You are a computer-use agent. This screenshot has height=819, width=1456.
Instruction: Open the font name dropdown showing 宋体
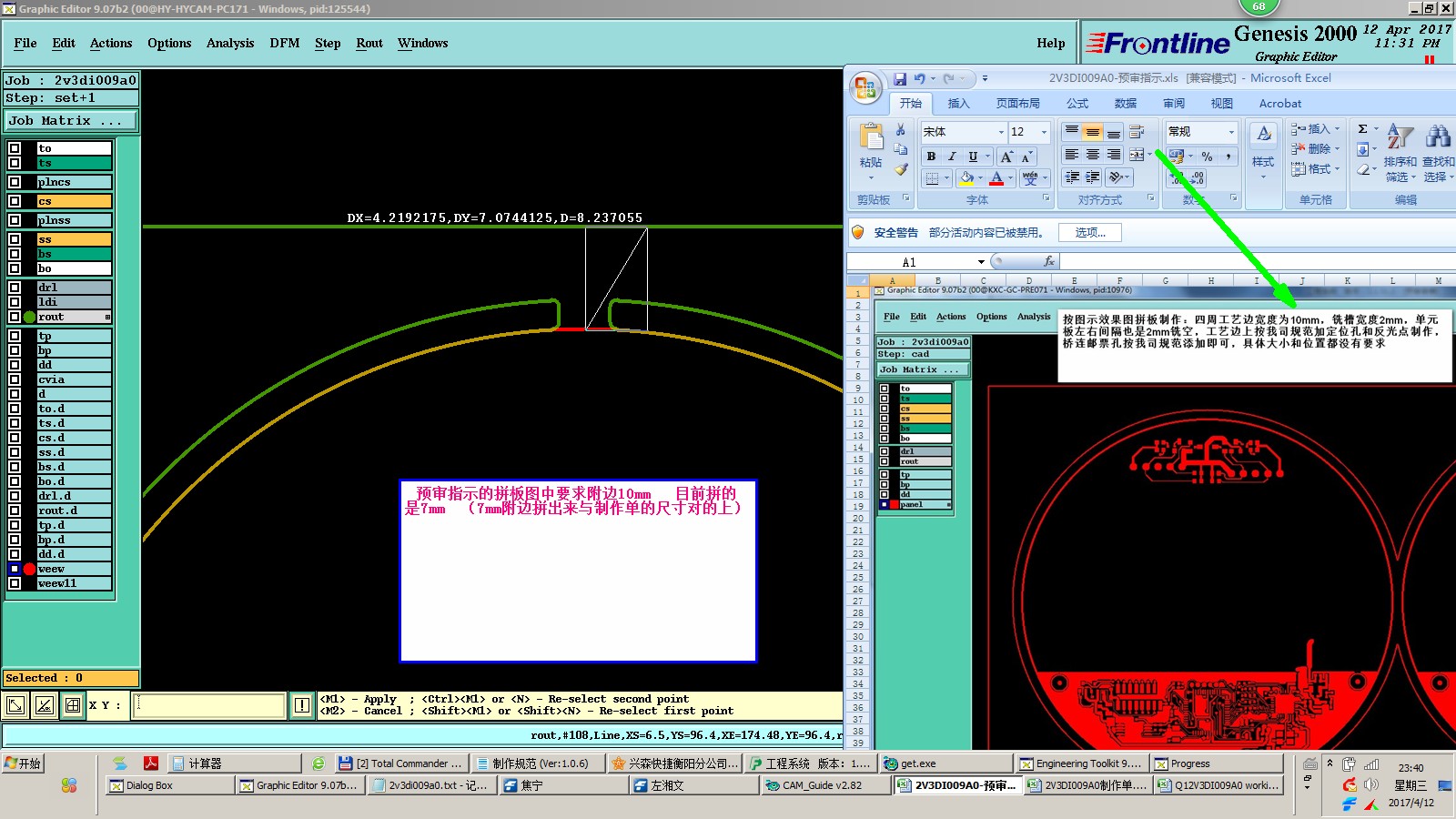(x=1001, y=132)
